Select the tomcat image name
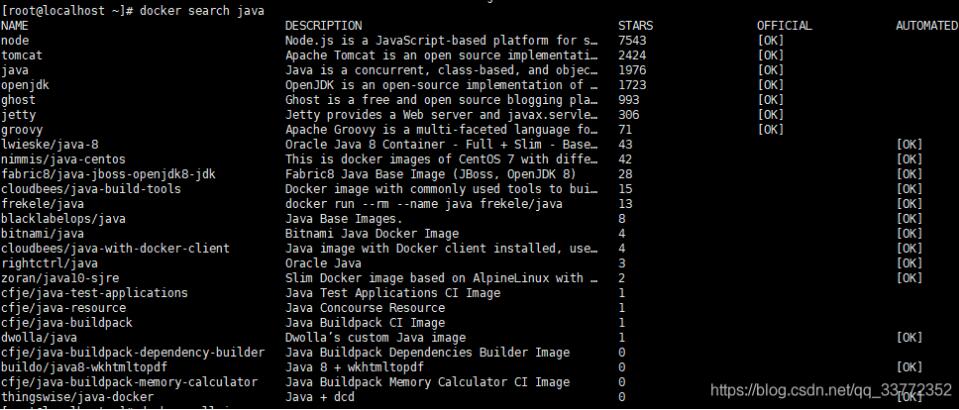Viewport: 959px width, 410px height. tap(22, 55)
